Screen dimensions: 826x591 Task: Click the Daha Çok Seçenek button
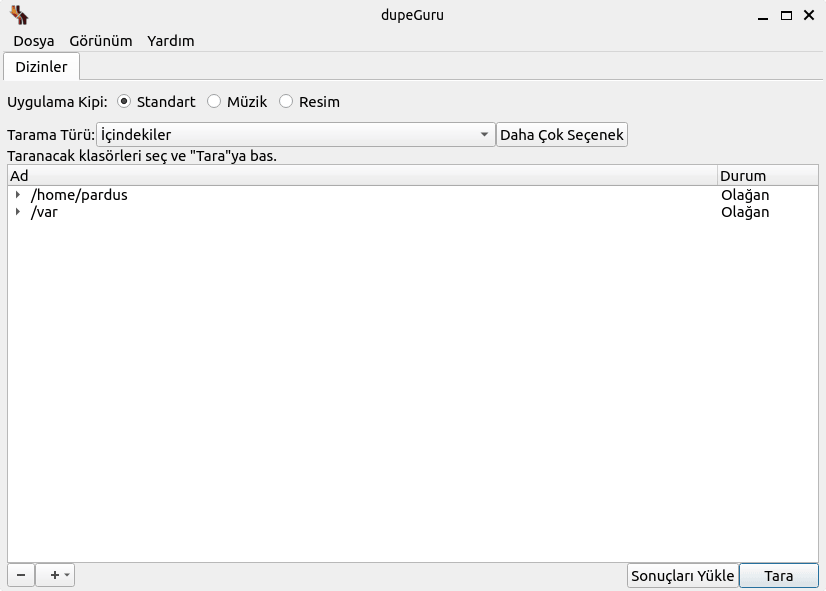562,135
